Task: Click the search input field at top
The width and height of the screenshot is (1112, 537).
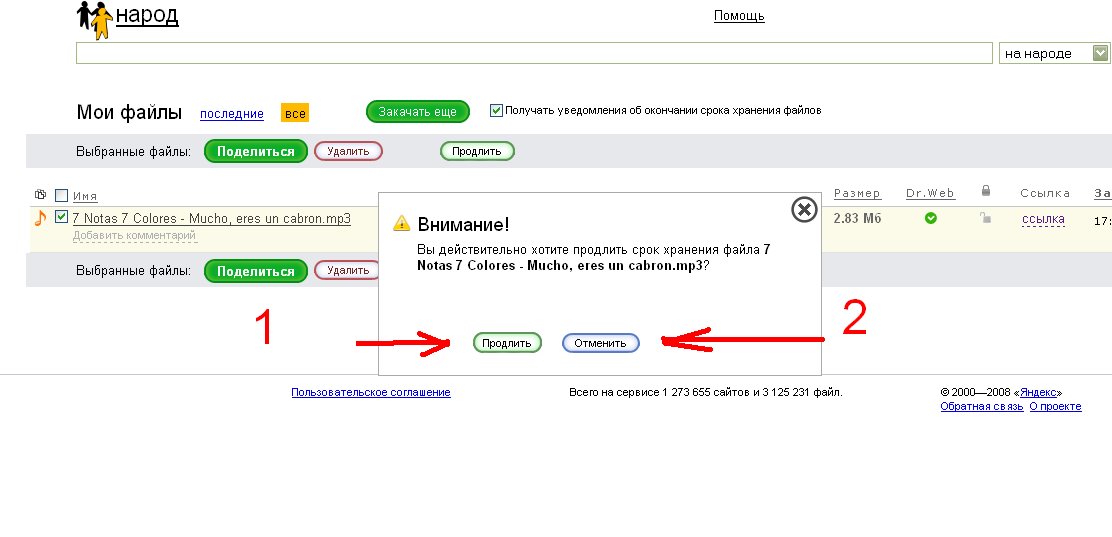Action: click(x=534, y=53)
